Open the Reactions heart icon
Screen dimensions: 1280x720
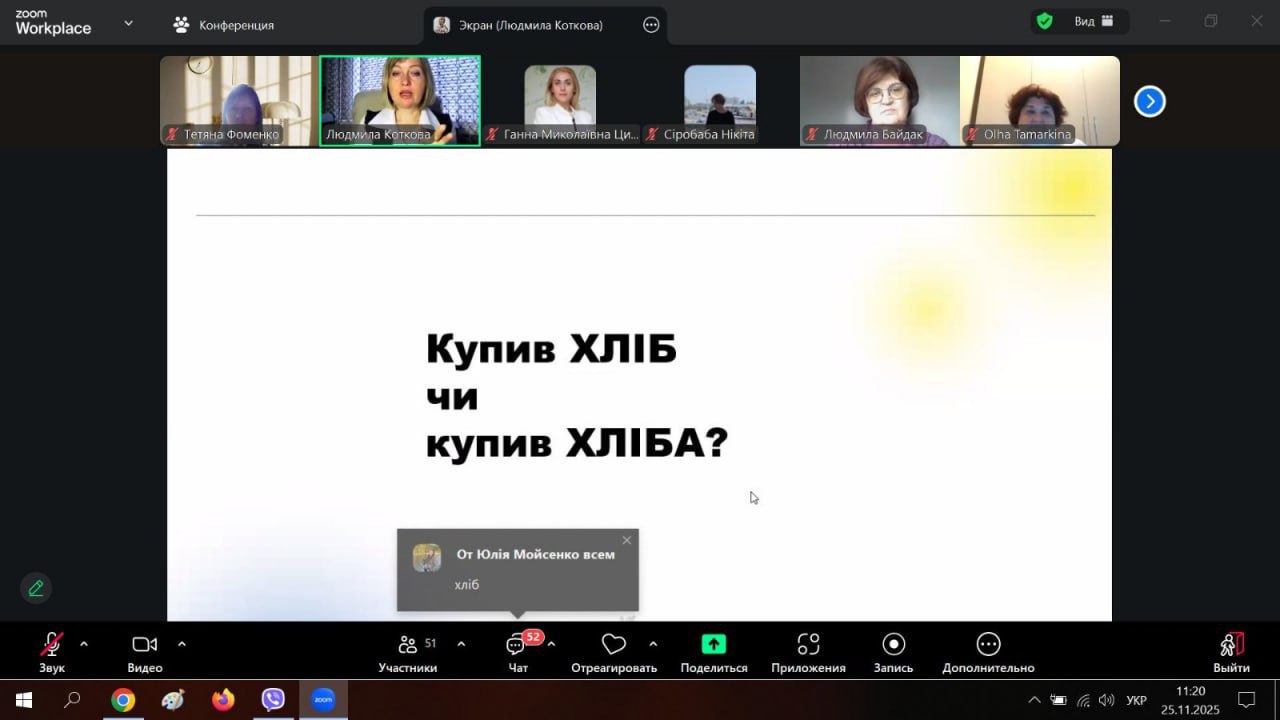(x=613, y=644)
